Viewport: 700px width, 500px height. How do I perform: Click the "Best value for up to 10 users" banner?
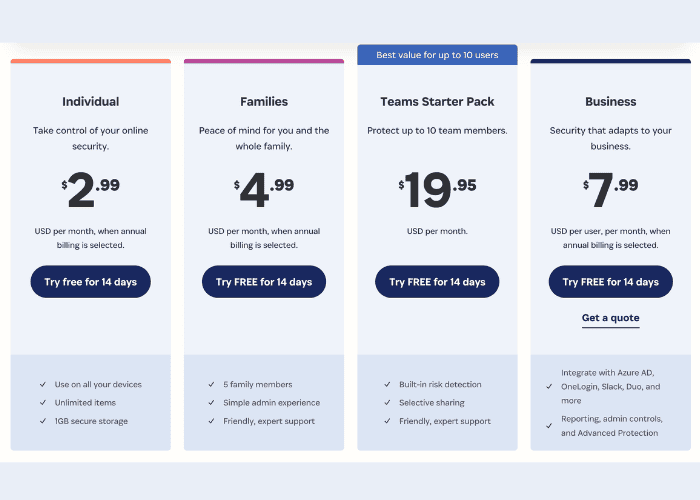tap(437, 55)
